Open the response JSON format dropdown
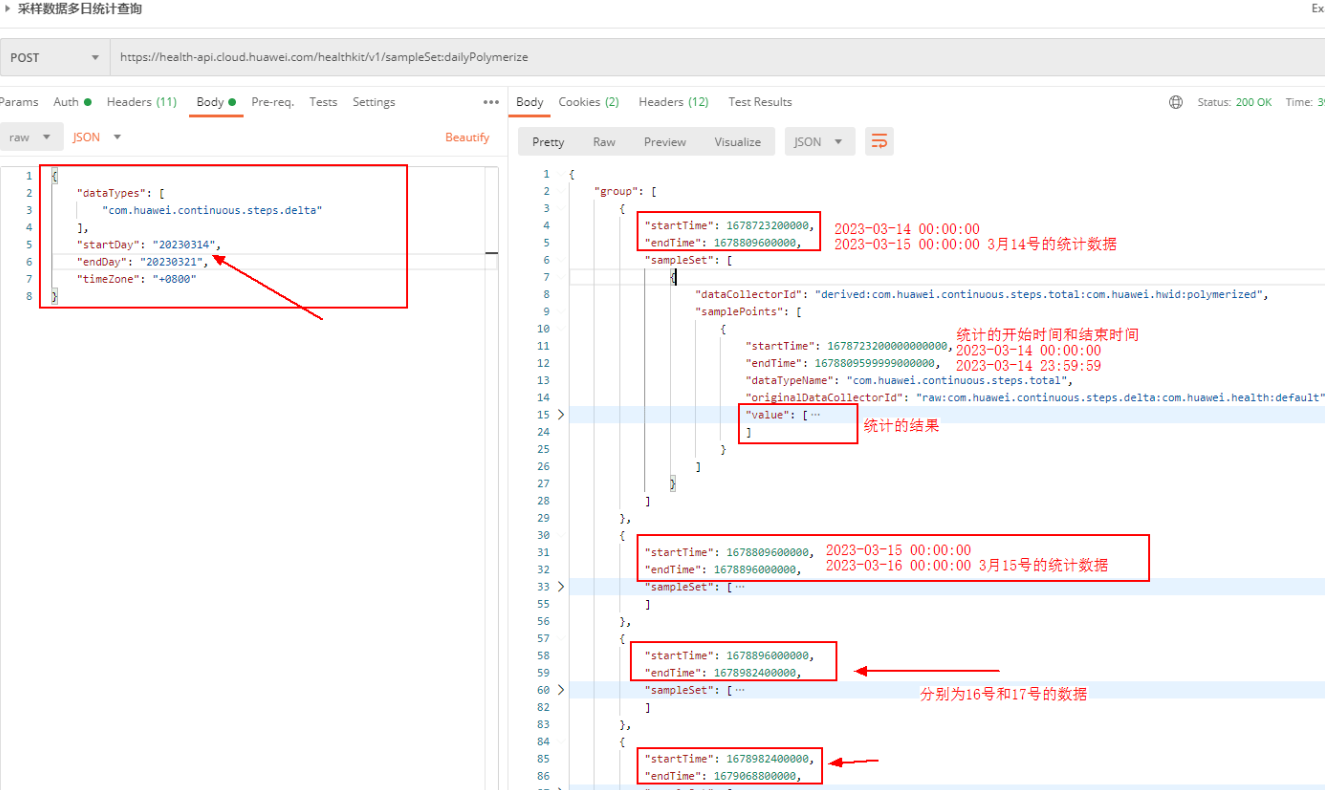Viewport: 1325px width, 790px height. coord(820,142)
